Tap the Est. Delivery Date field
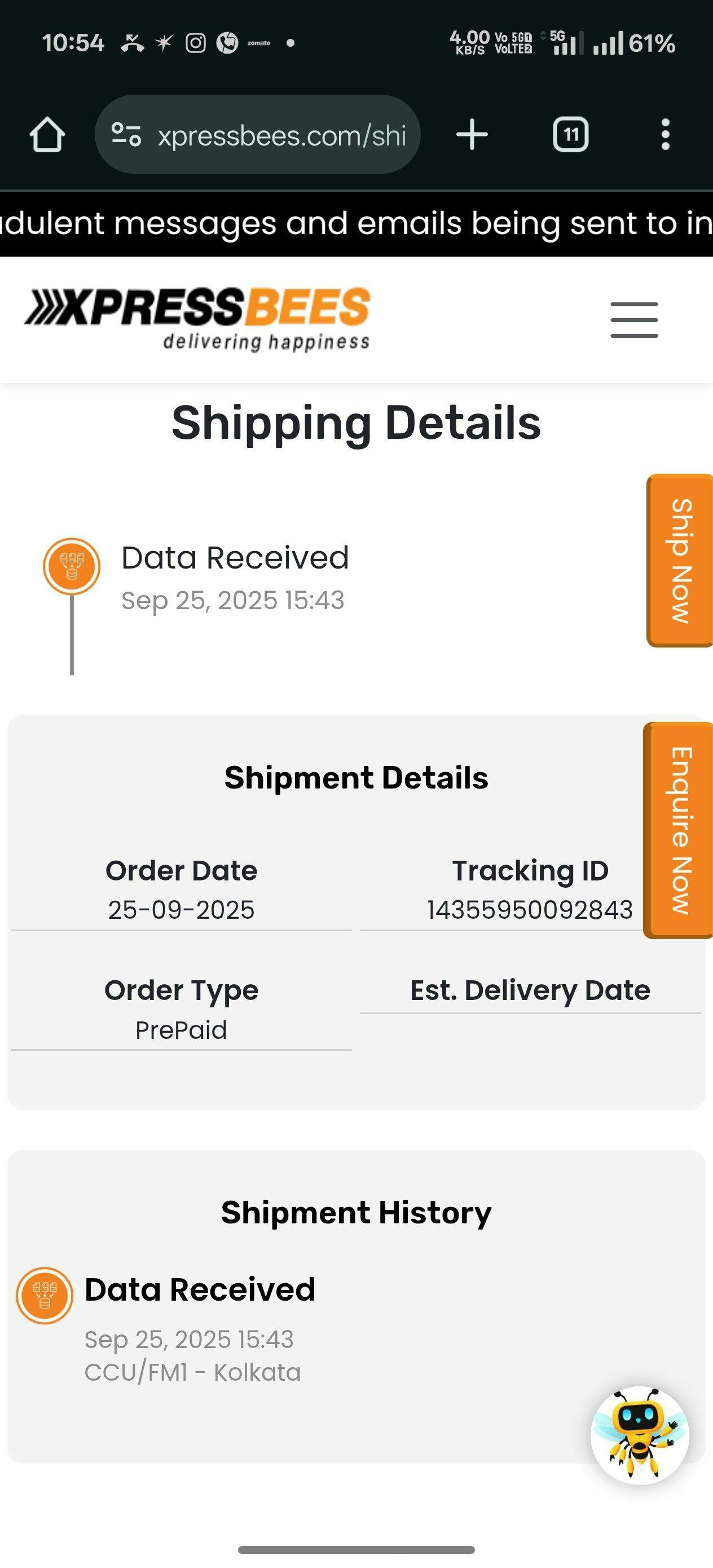Image resolution: width=713 pixels, height=1568 pixels. click(530, 990)
